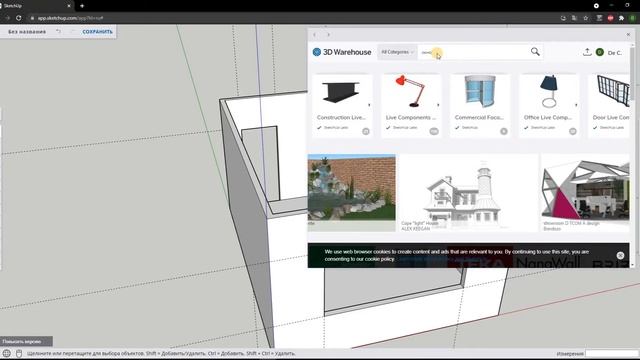This screenshot has height=360, width=640.
Task: Click the Повысить версию upgrade button
Action: tap(26, 341)
